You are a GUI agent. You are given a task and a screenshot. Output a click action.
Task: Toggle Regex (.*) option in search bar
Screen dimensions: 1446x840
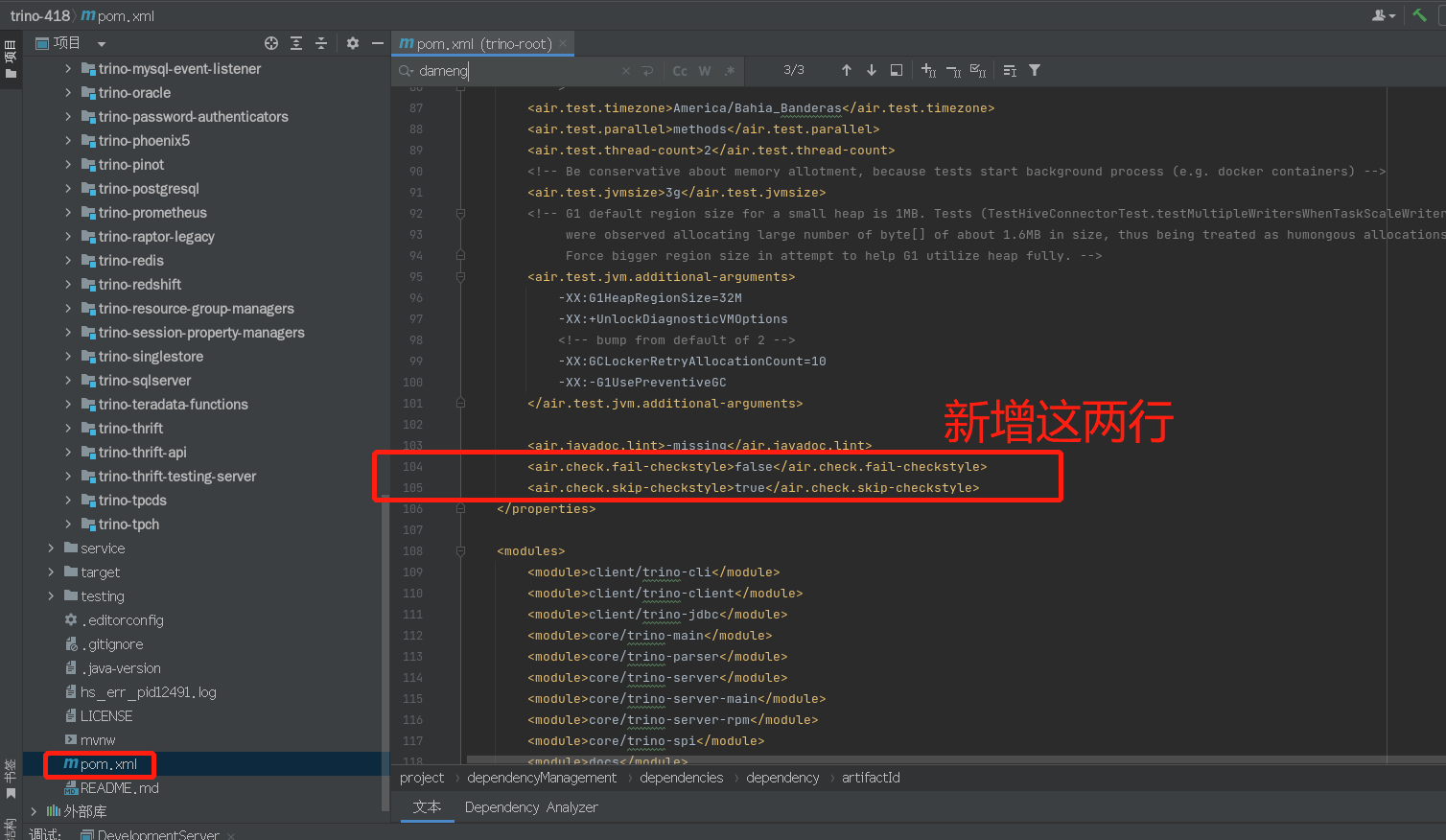pos(730,71)
